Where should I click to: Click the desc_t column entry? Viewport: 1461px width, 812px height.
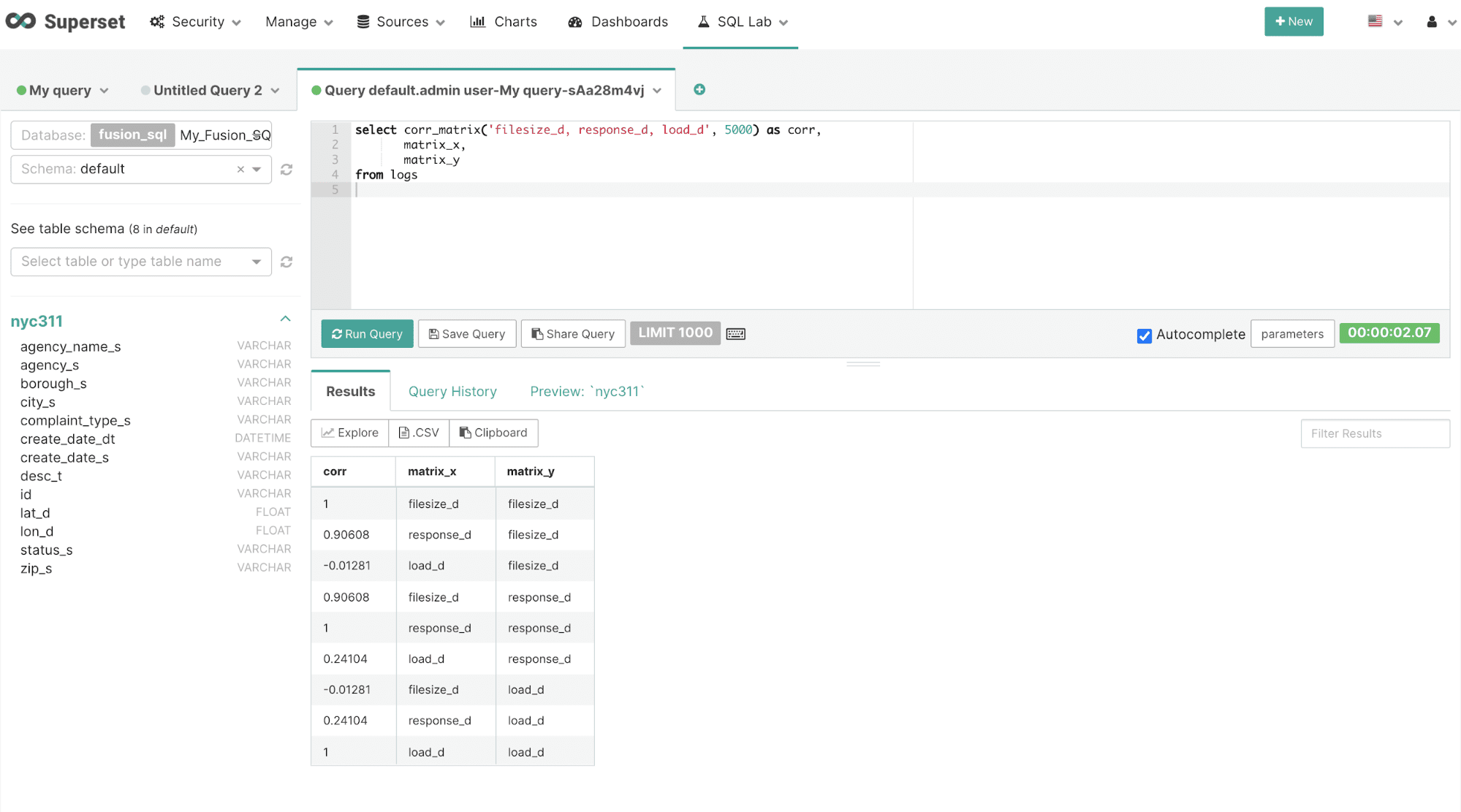[x=41, y=476]
